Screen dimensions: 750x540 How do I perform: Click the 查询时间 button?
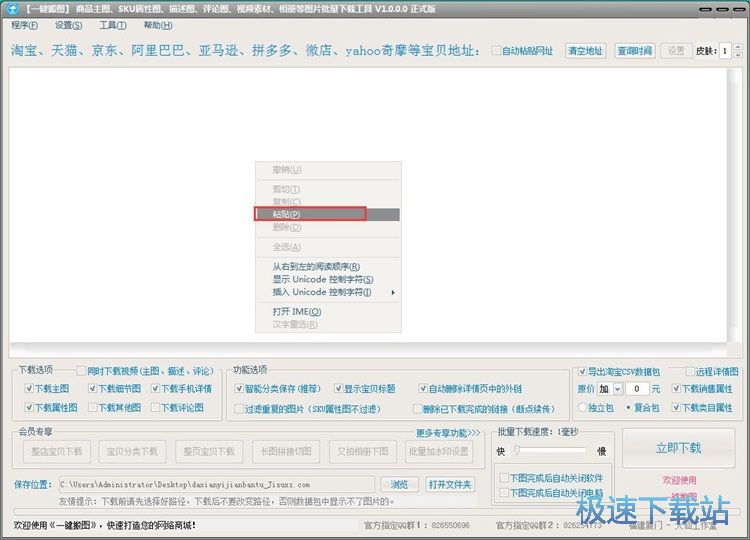634,51
